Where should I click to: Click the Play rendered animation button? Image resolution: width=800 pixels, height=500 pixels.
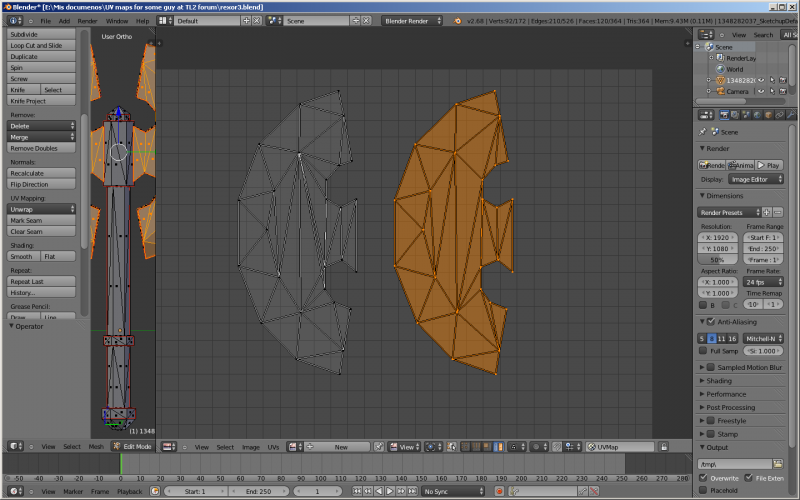pyautogui.click(x=770, y=165)
